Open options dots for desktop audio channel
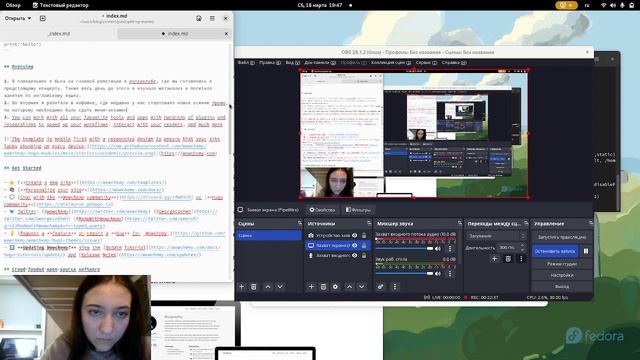Image resolution: width=640 pixels, height=360 pixels. [x=450, y=273]
